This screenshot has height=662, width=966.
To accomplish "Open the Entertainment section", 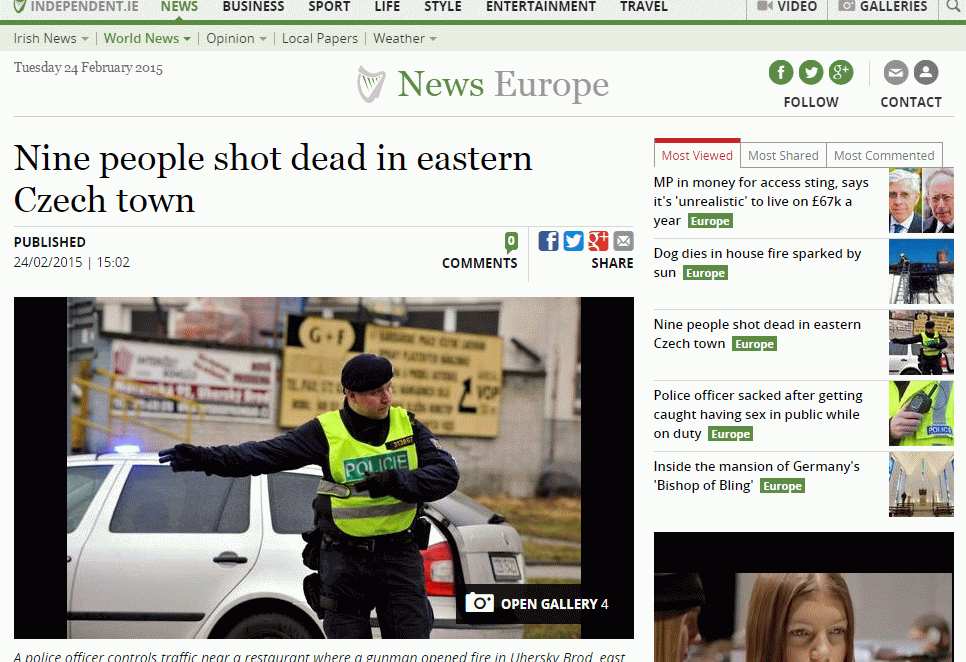I will [x=541, y=7].
